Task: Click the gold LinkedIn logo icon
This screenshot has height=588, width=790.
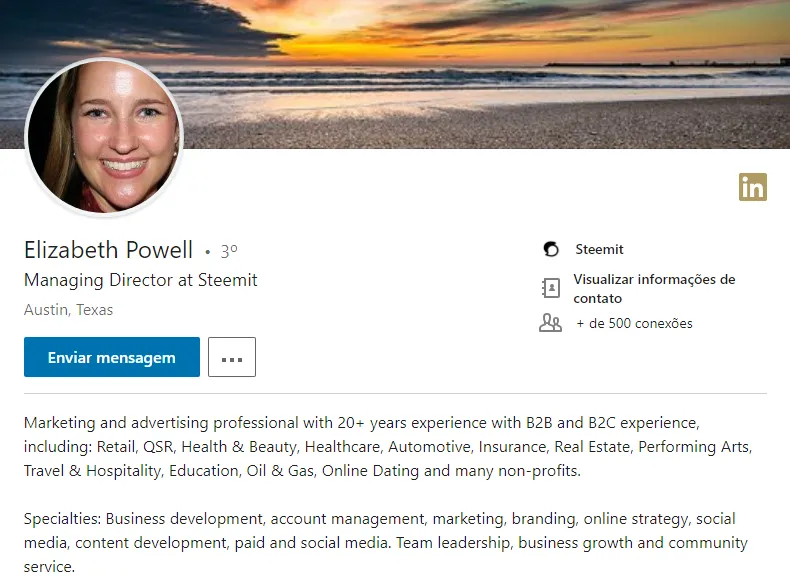Action: click(x=752, y=186)
